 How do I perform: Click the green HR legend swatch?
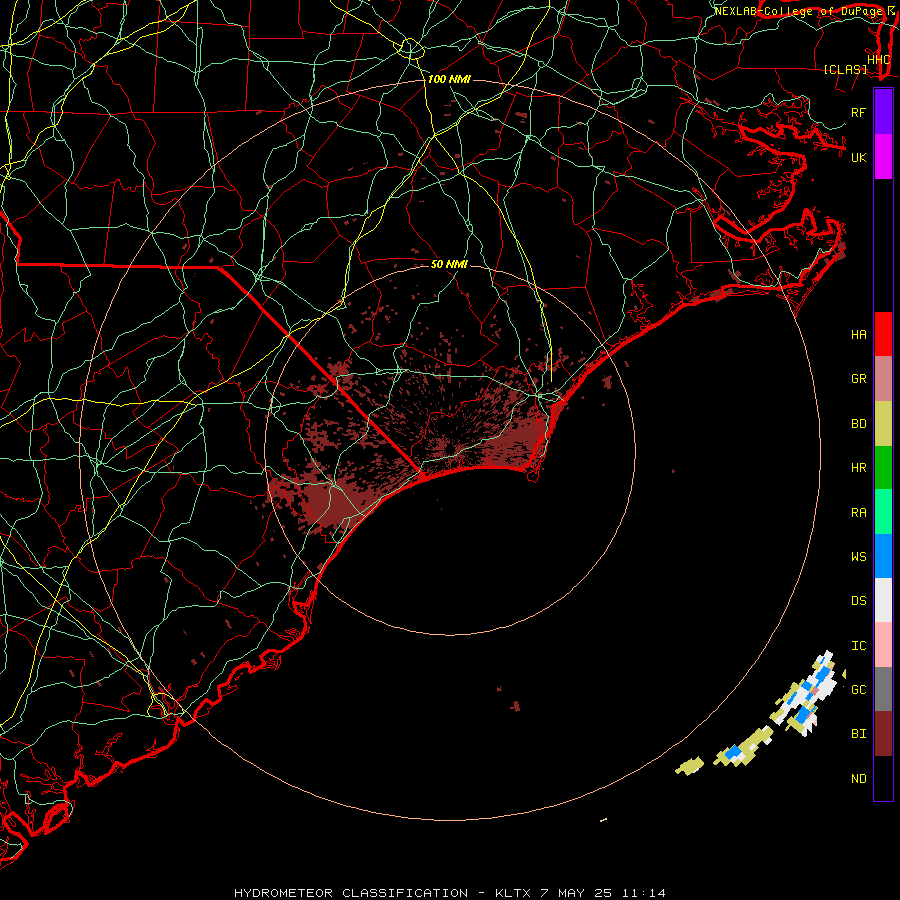(883, 468)
